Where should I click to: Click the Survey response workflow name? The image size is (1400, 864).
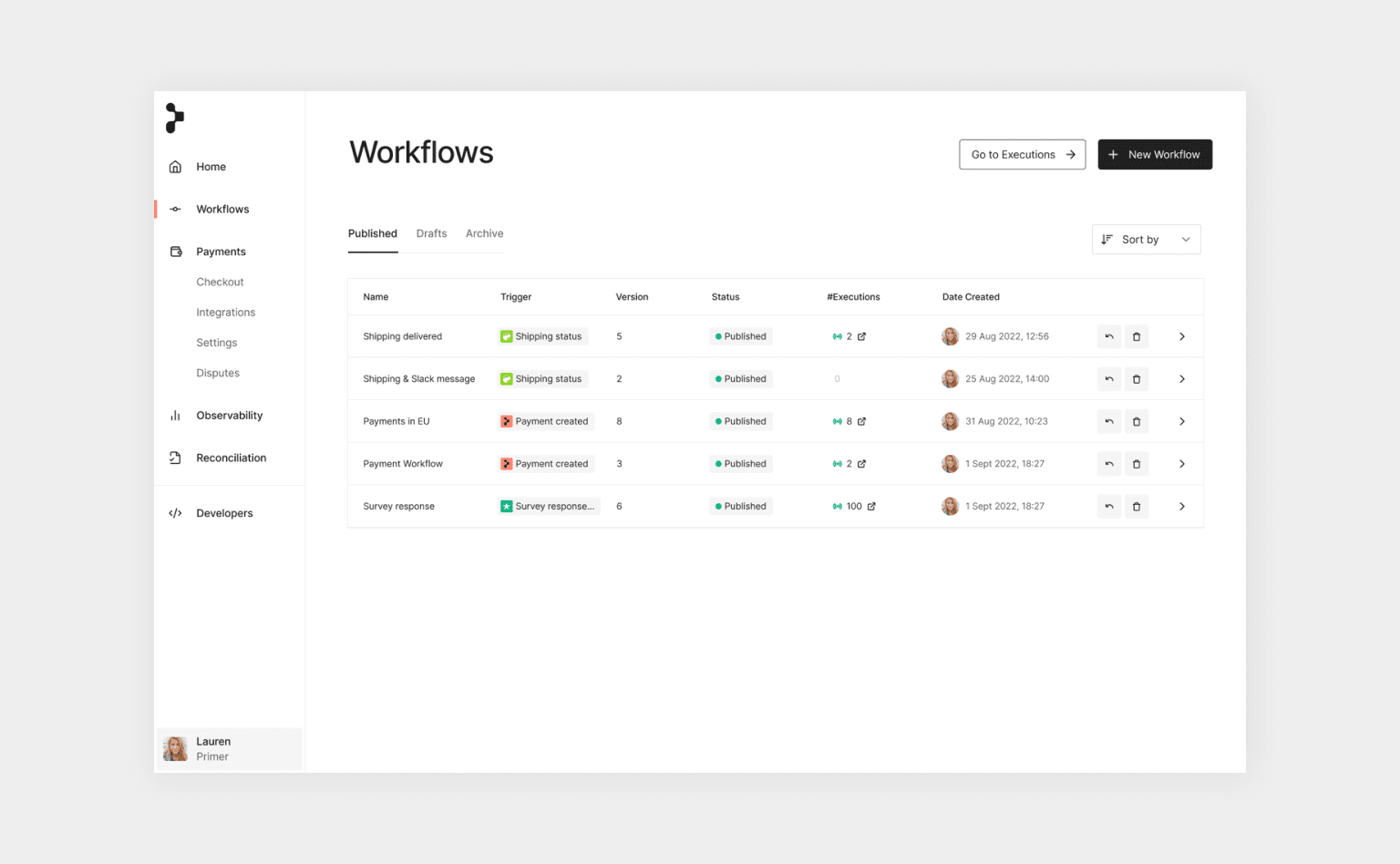398,507
